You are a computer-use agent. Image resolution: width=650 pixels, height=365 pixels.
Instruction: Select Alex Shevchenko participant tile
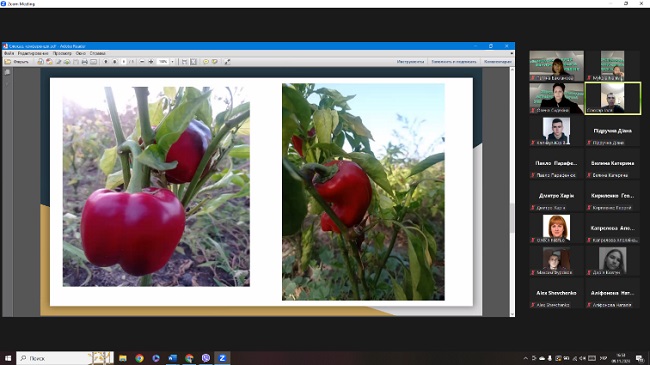[556, 294]
